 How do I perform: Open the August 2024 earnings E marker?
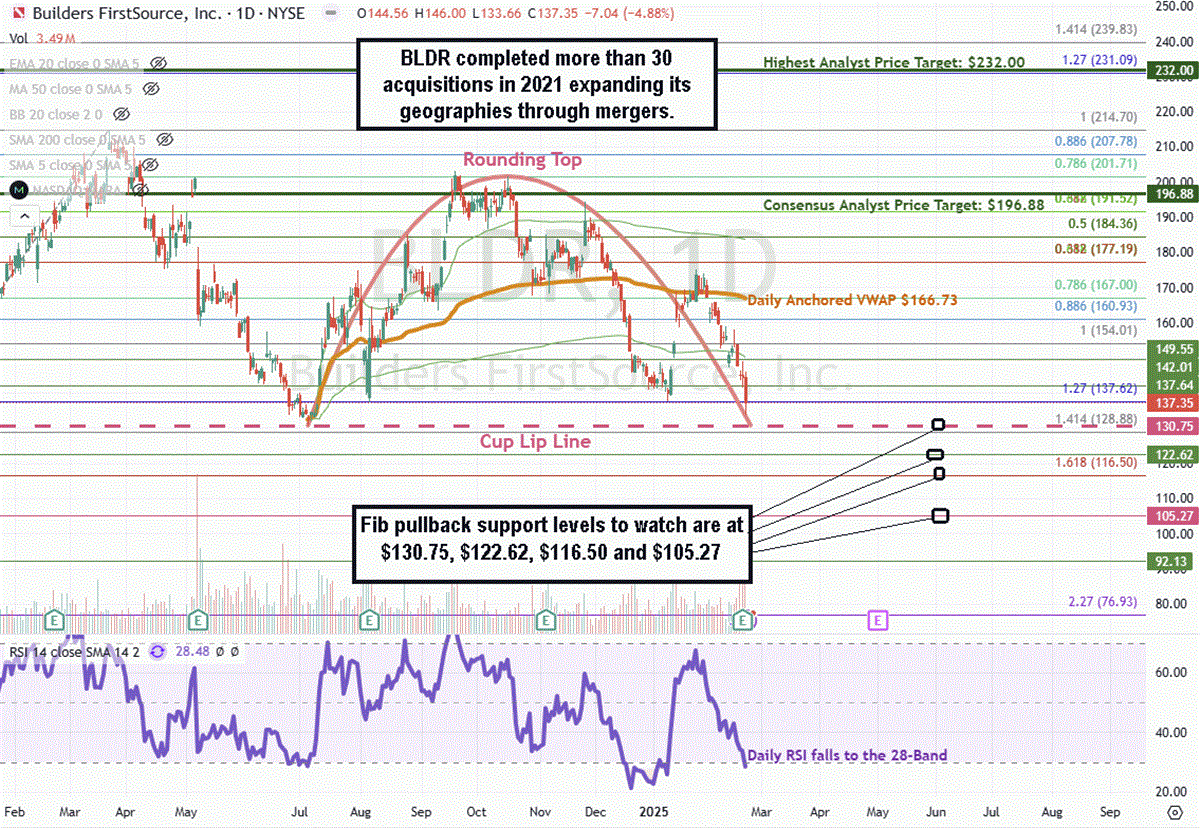(x=370, y=621)
